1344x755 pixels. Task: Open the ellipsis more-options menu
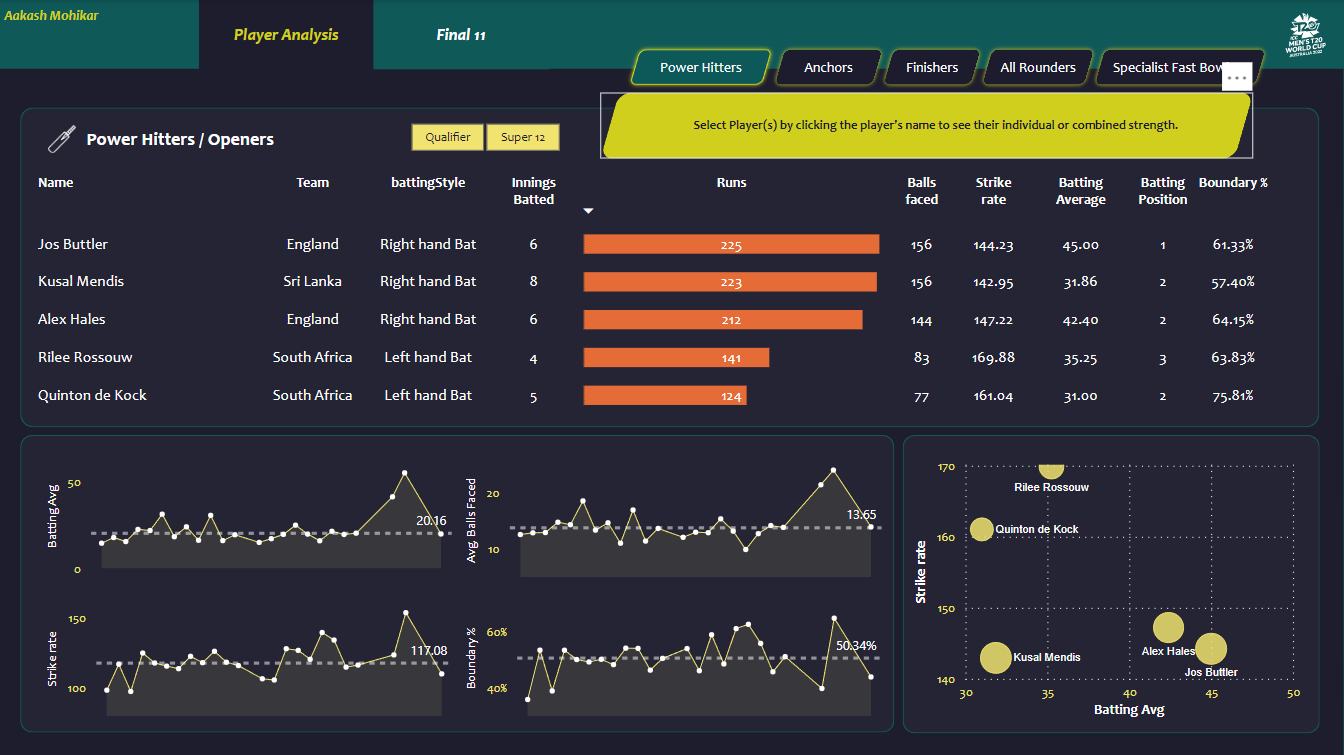tap(1237, 76)
